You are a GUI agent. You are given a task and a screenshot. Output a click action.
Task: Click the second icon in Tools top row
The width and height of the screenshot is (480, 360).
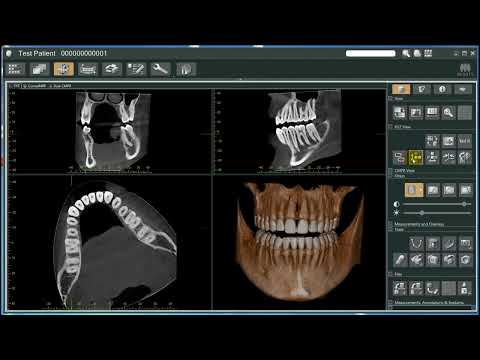(x=433, y=244)
